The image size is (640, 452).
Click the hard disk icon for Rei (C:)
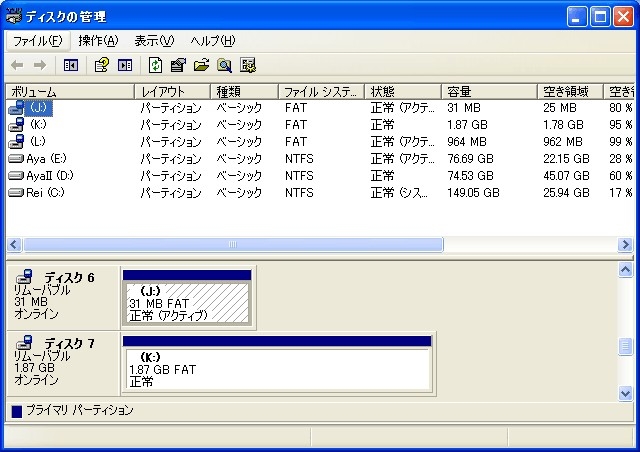16,192
